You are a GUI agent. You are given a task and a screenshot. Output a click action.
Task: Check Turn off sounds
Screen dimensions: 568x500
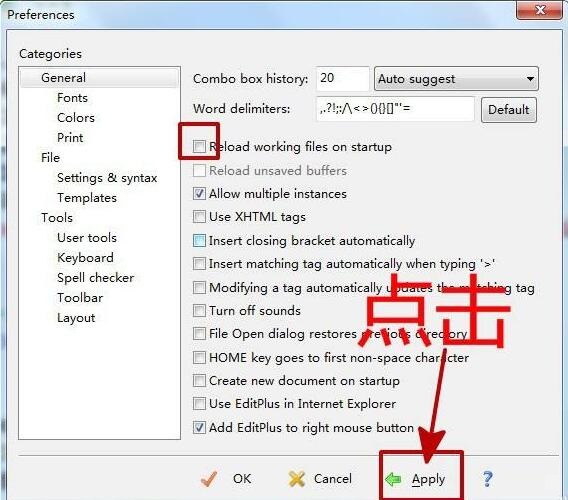(x=199, y=311)
